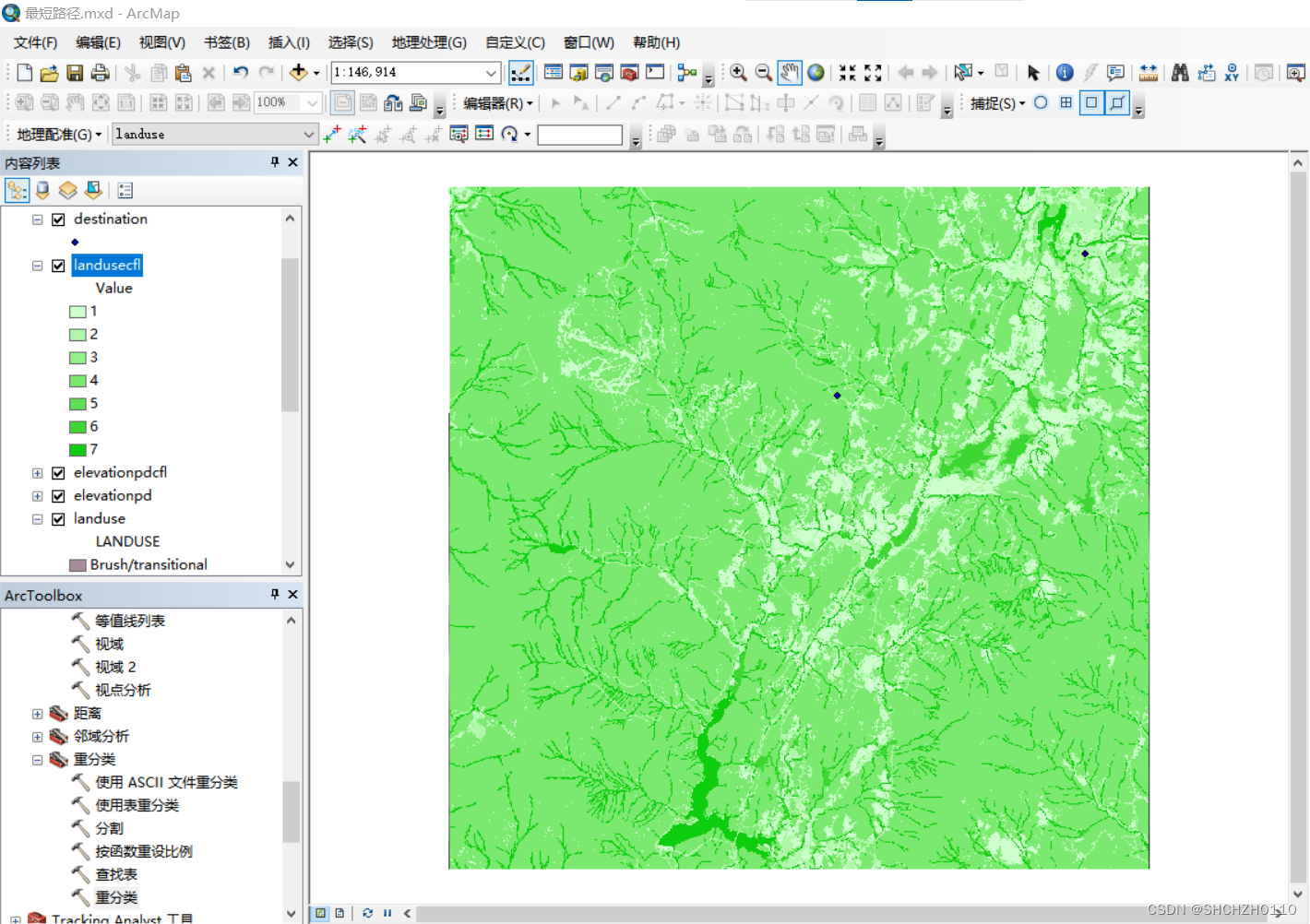Open the Go To XY tool
The image size is (1310, 924).
click(x=1232, y=73)
